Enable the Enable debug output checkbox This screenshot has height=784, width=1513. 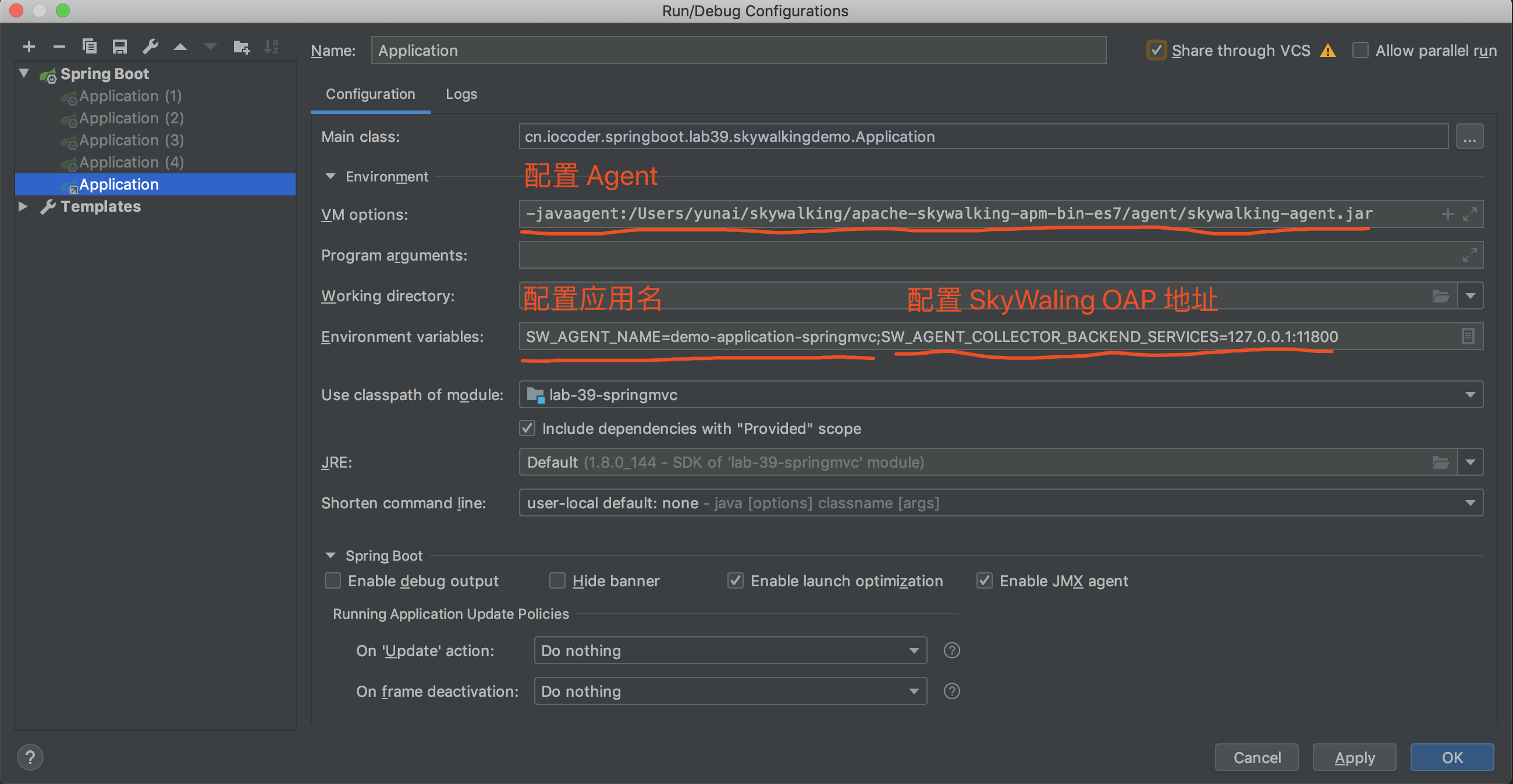(332, 580)
